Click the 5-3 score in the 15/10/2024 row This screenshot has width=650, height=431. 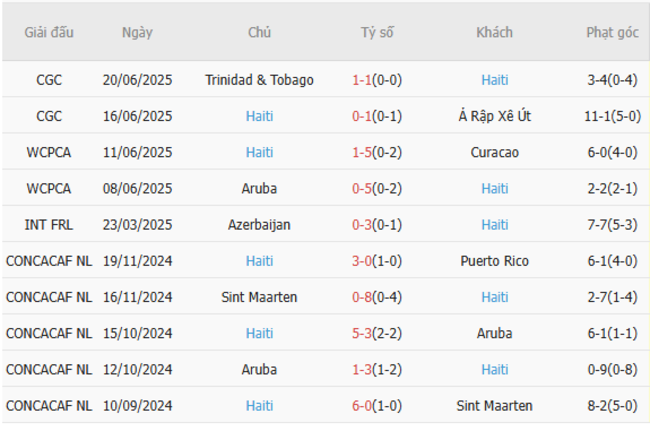362,333
